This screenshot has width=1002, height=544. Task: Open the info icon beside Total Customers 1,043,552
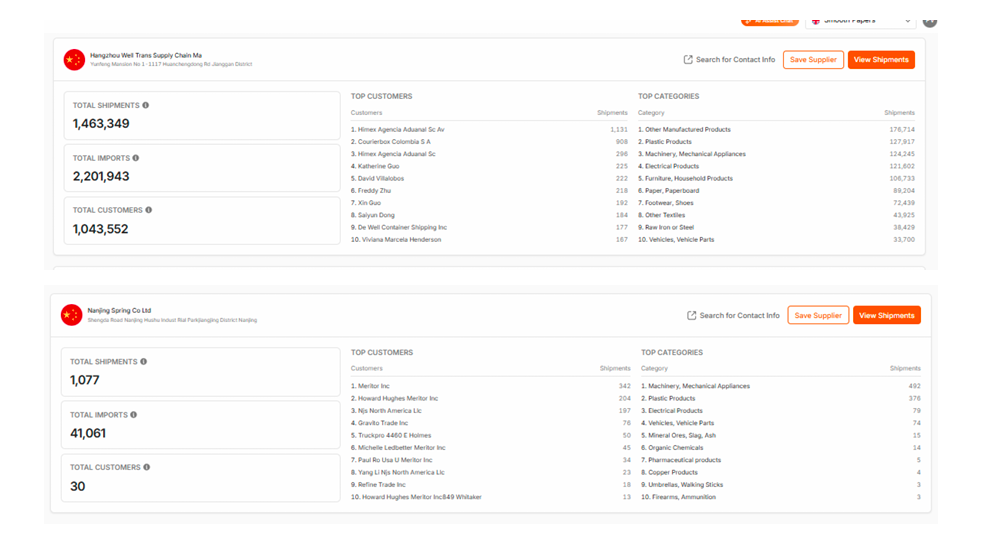point(148,210)
